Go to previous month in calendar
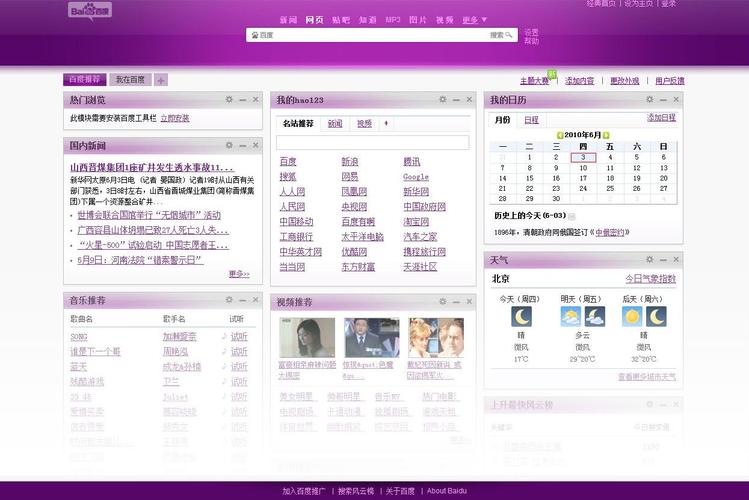The height and width of the screenshot is (500, 749). point(560,134)
